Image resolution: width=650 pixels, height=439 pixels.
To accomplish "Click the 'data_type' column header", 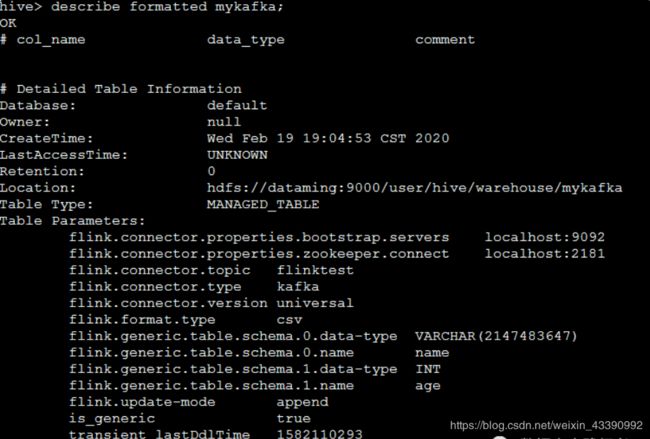I will click(245, 39).
